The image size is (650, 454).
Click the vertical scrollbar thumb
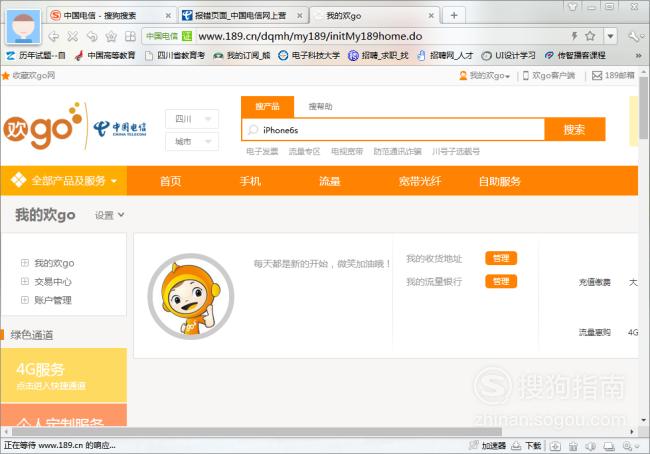coord(643,107)
